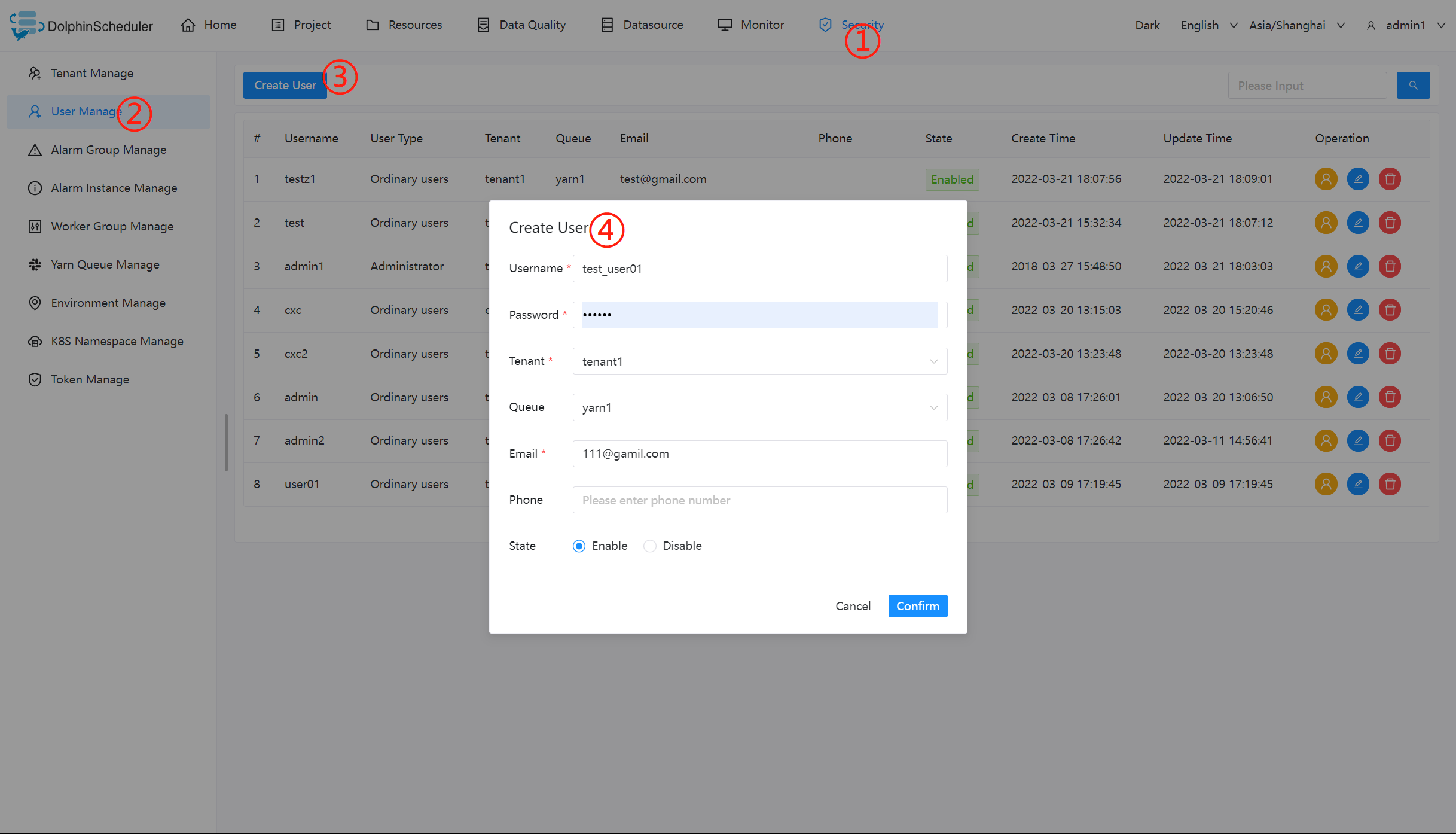Select the Disable state radio button
Screen dimensions: 1456x834
650,546
